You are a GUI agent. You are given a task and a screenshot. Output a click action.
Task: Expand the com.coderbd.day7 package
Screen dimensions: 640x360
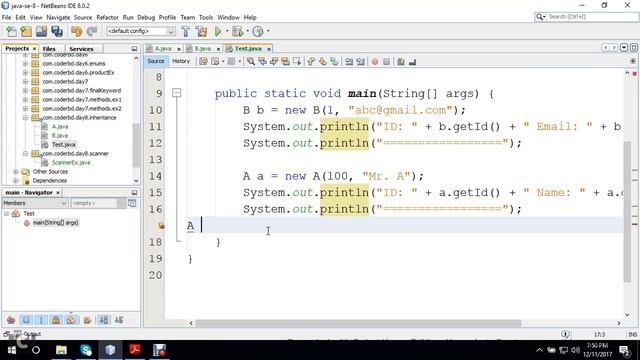pyautogui.click(x=25, y=82)
